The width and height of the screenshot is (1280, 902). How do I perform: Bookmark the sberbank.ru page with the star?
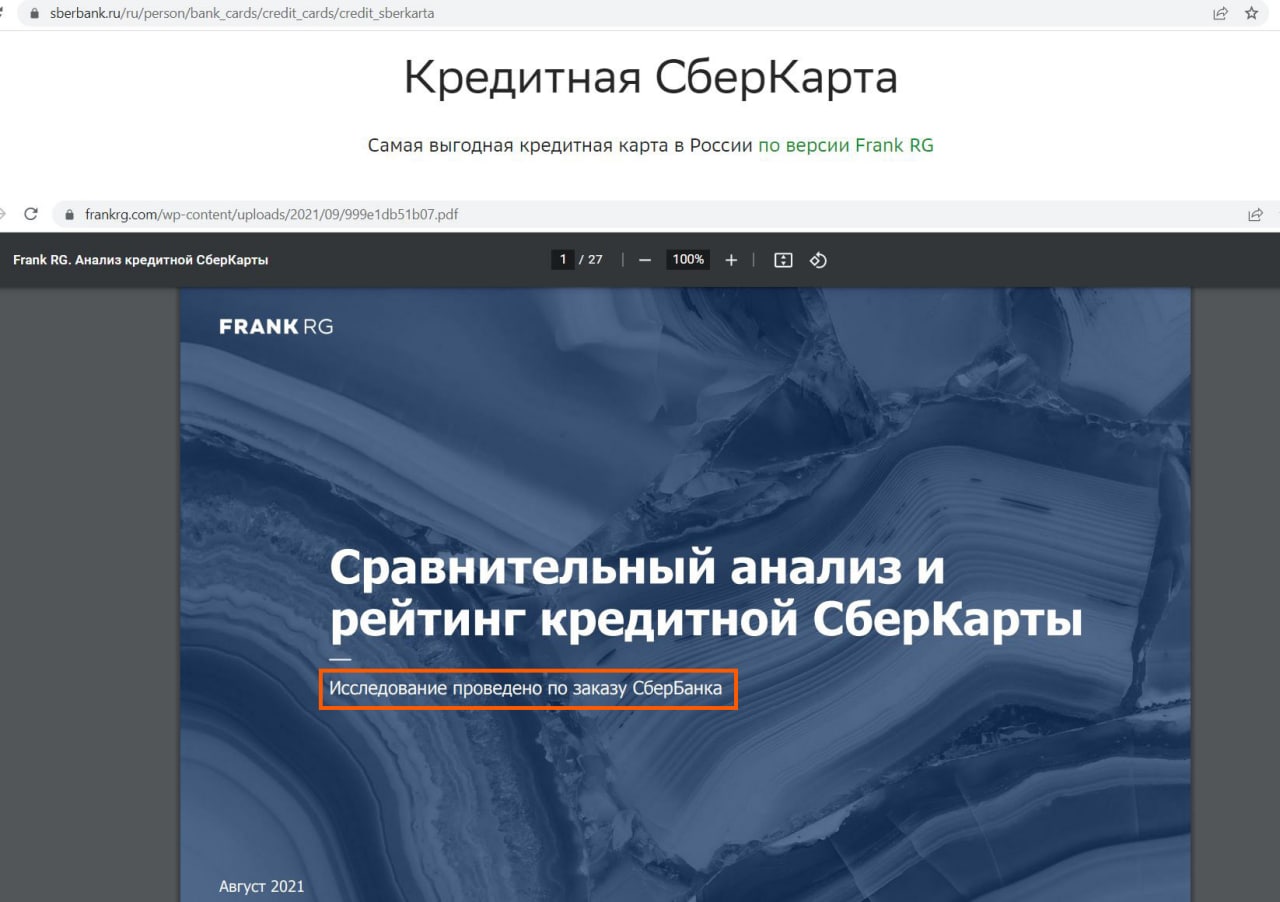coord(1252,14)
